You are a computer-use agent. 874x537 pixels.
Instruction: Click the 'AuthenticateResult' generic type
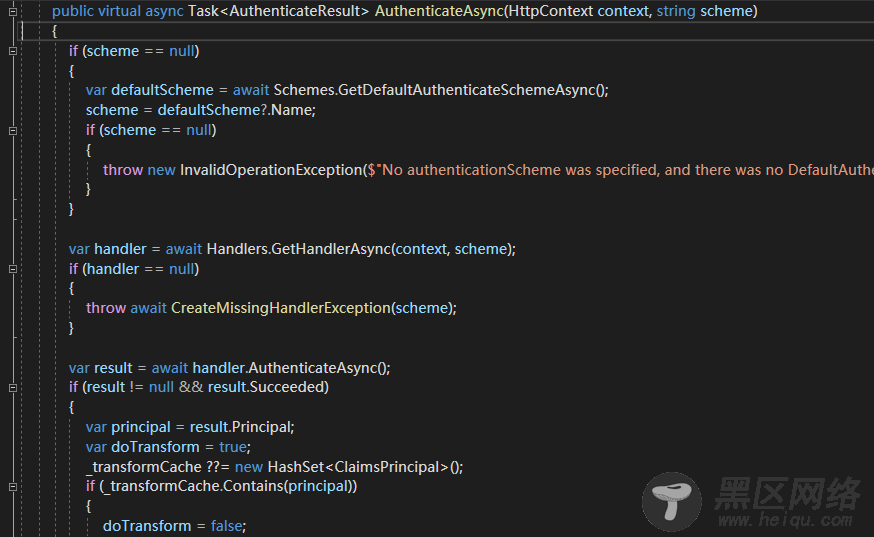point(295,11)
